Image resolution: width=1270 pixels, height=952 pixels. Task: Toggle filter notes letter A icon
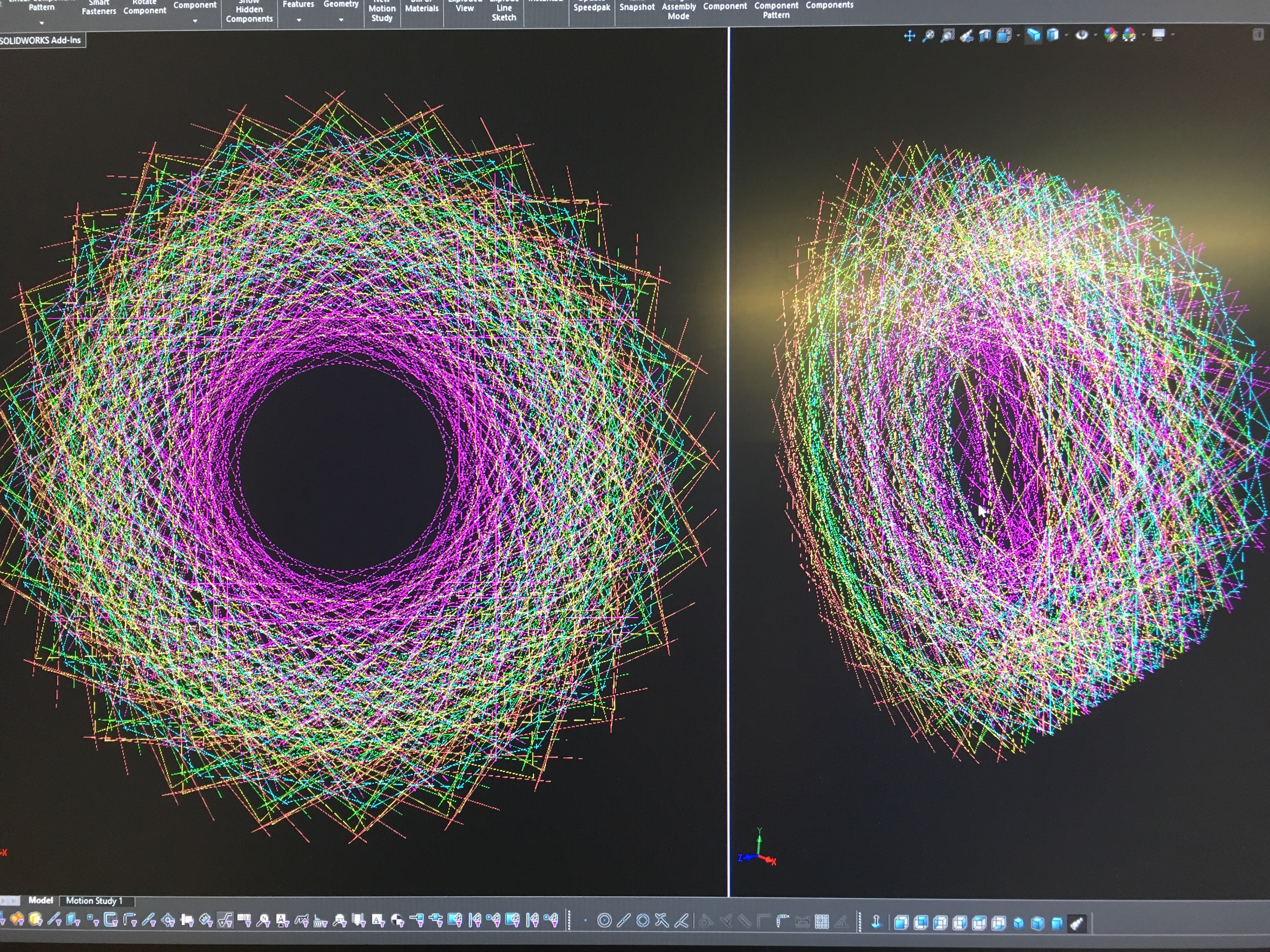click(x=282, y=921)
